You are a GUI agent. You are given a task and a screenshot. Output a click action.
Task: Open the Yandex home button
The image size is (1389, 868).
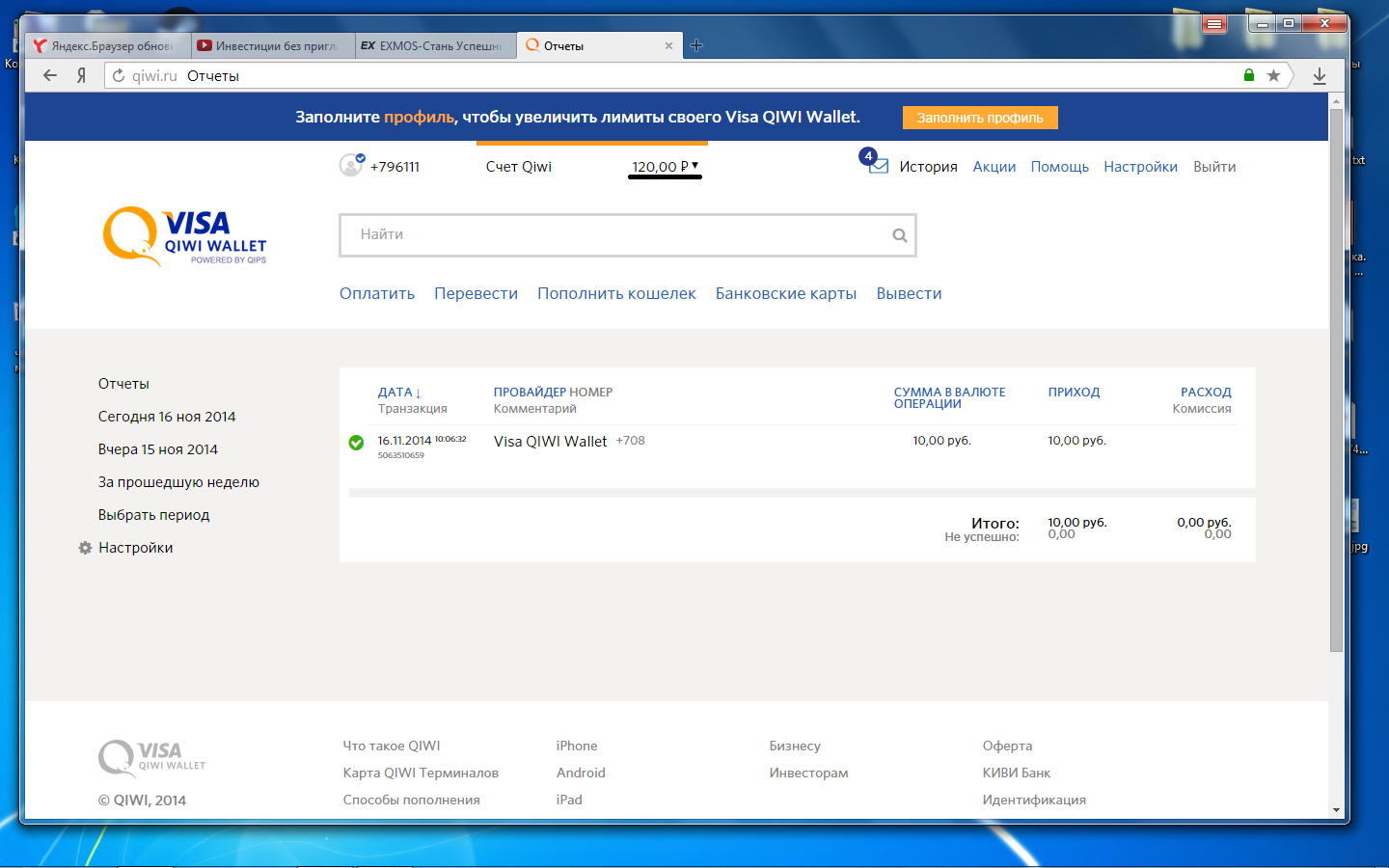pos(82,75)
